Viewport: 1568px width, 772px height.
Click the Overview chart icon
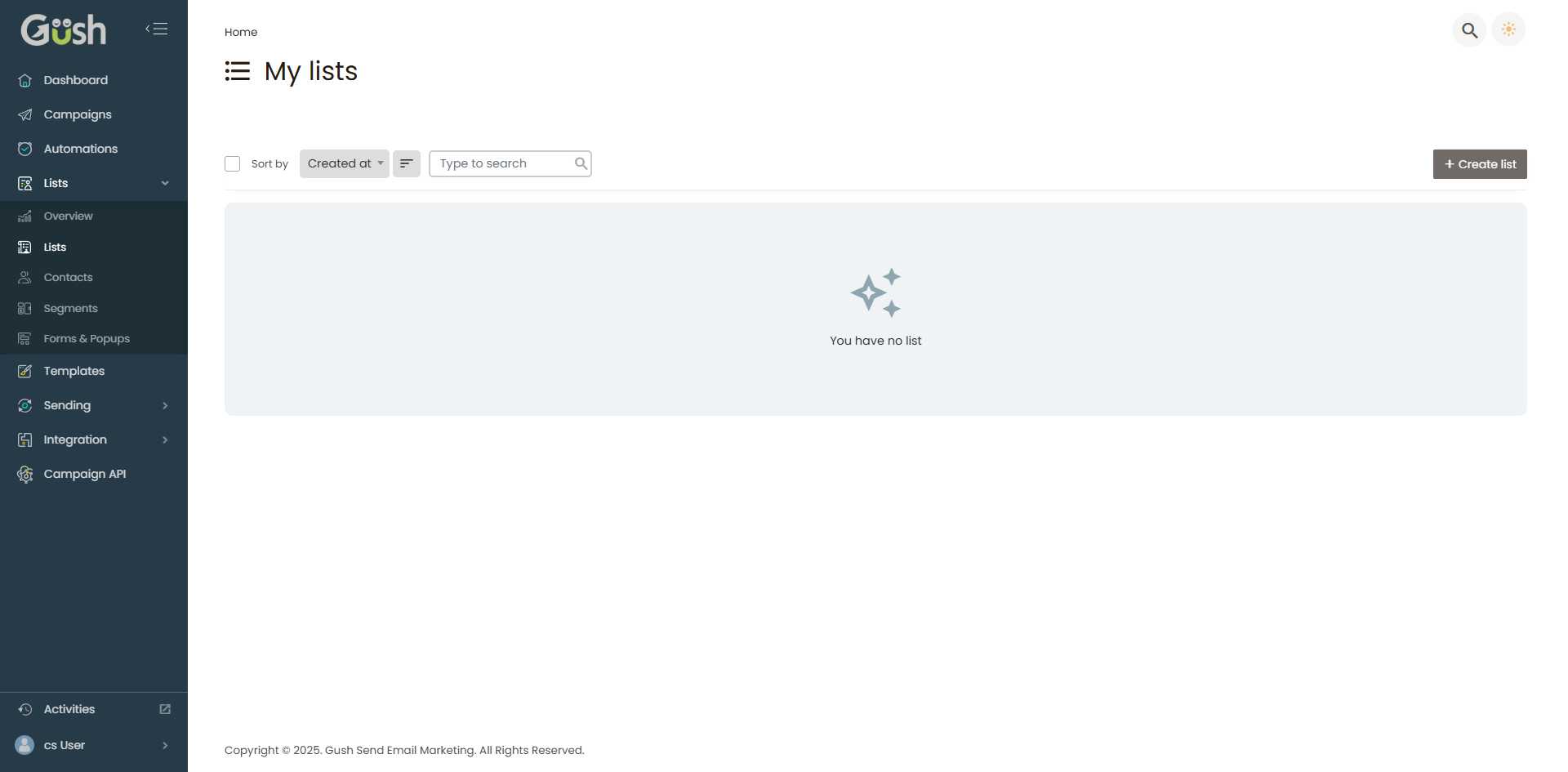point(24,216)
